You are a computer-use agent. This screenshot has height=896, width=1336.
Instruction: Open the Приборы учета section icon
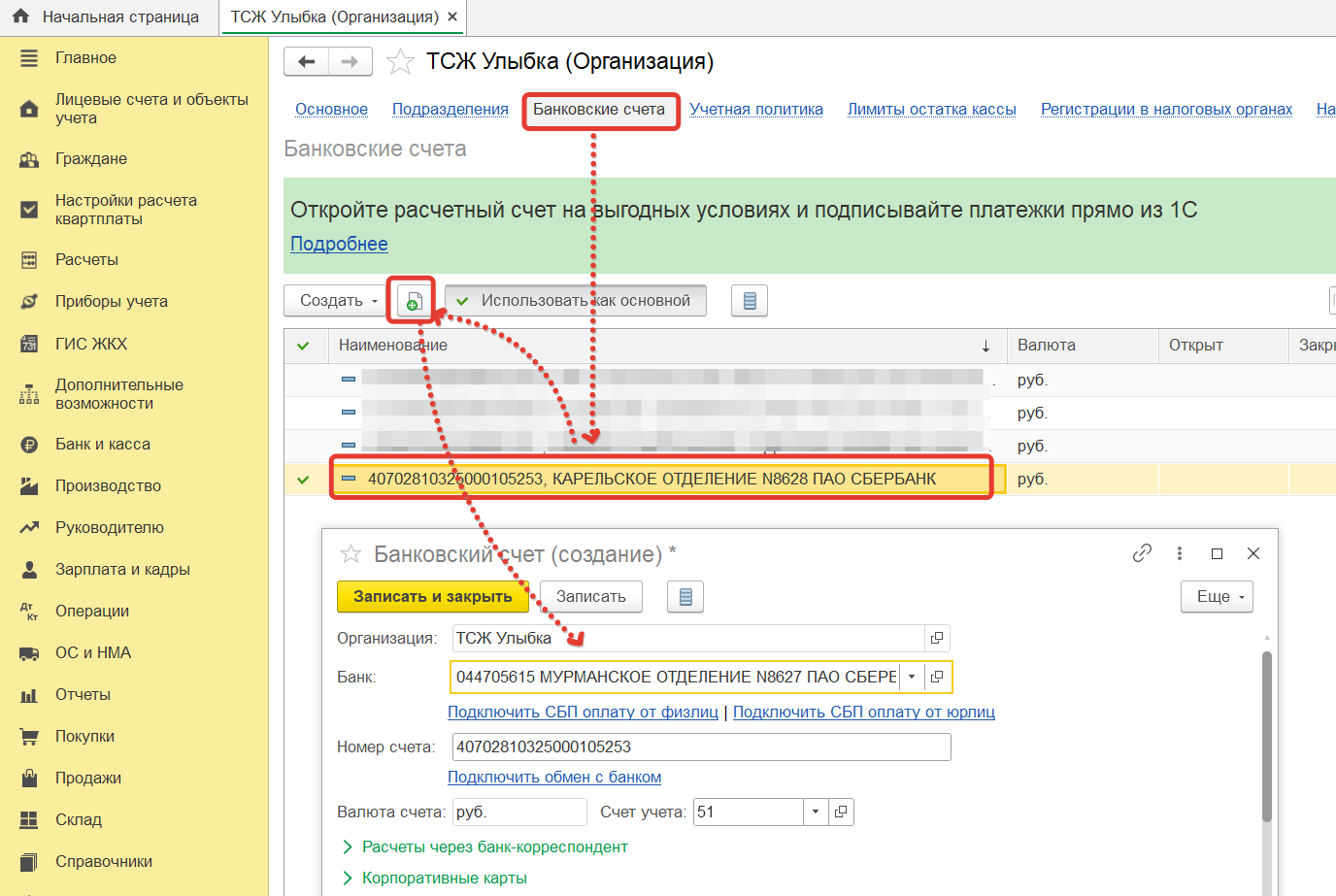tap(29, 302)
